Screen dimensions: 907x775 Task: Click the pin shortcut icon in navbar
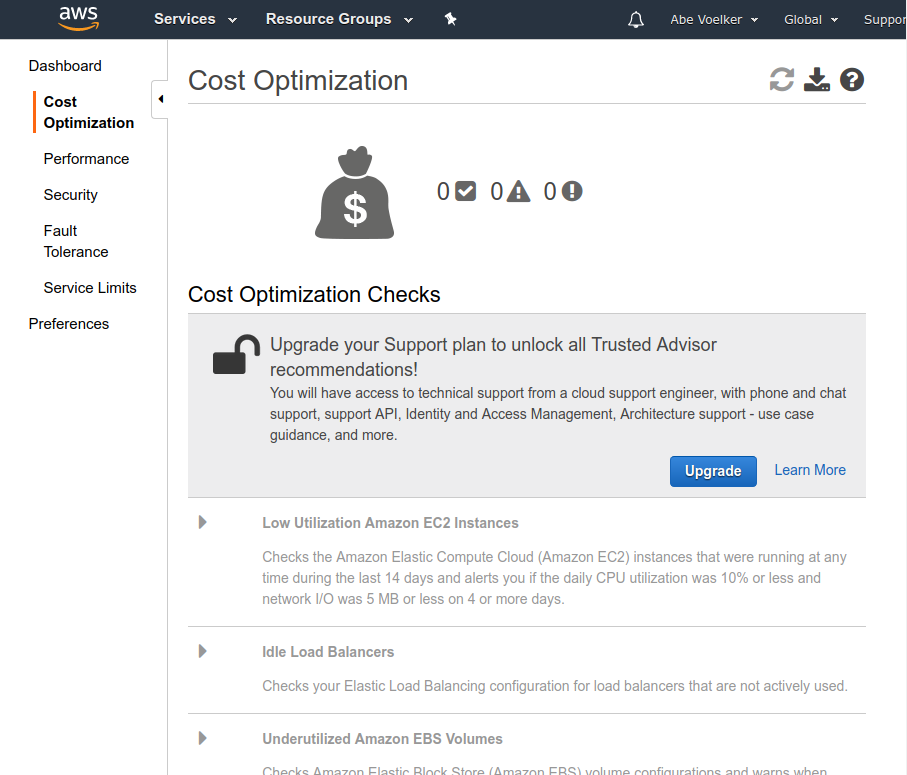point(450,19)
